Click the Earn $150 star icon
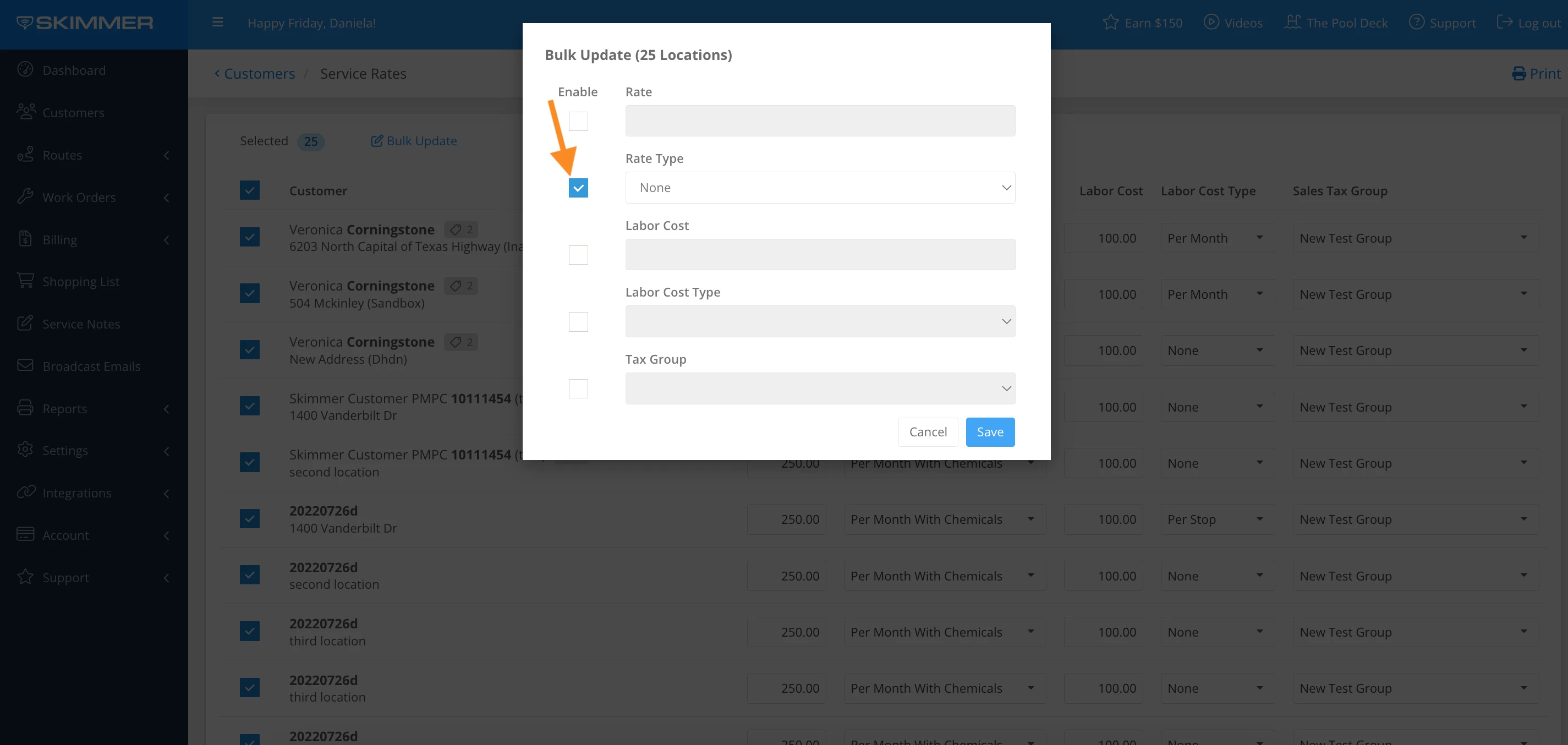Image resolution: width=1568 pixels, height=745 pixels. [x=1110, y=23]
